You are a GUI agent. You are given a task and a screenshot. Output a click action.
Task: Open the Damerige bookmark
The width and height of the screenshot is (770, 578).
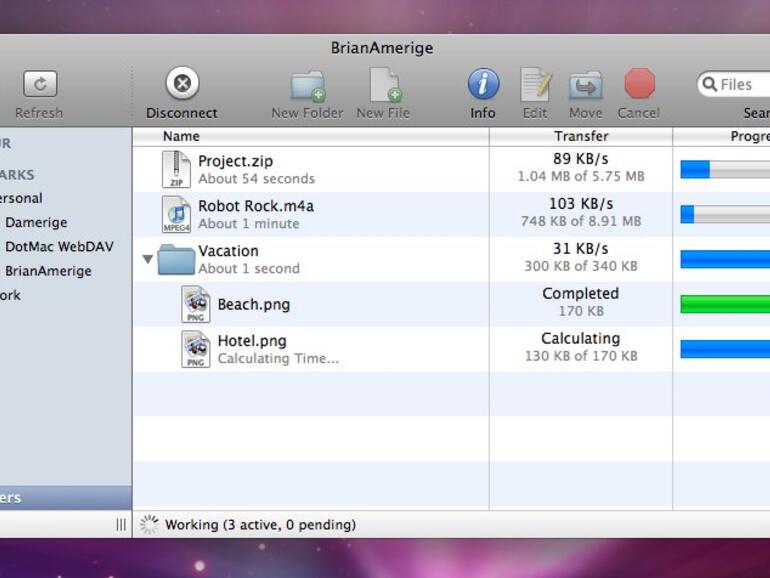tap(36, 222)
